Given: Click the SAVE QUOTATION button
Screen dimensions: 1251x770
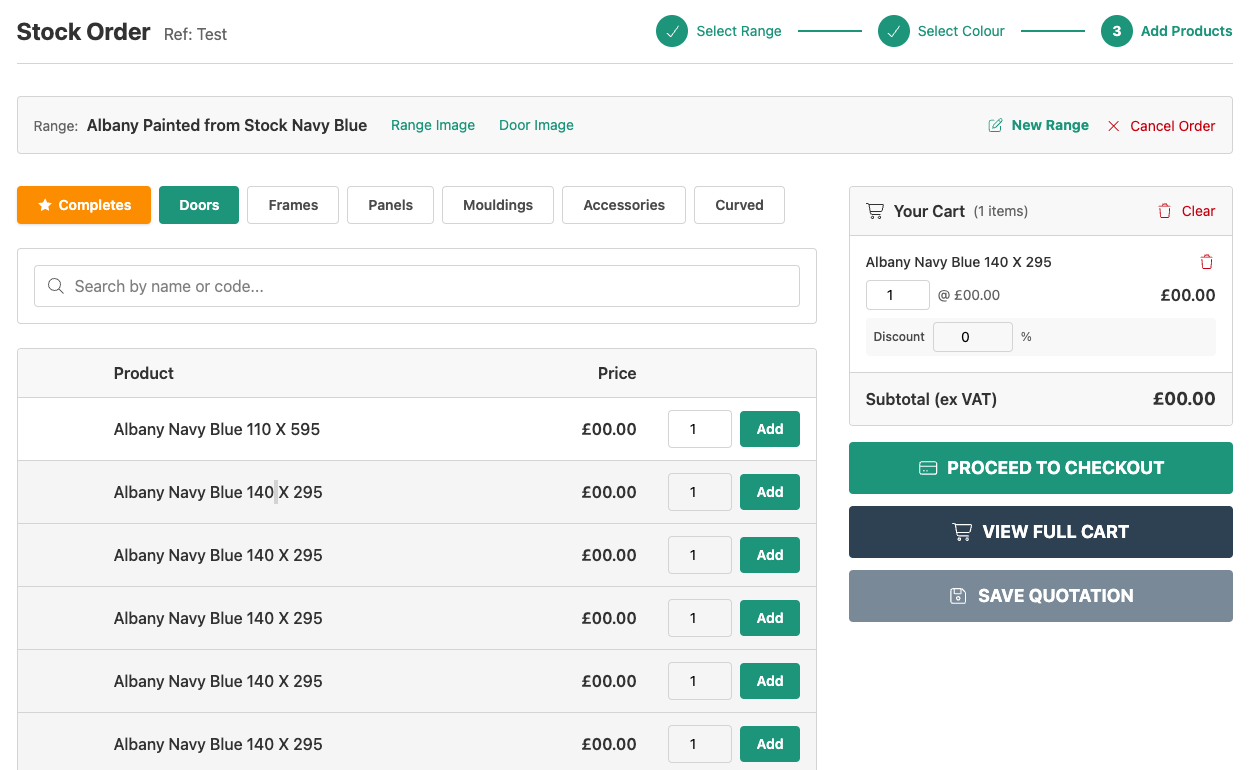Looking at the screenshot, I should (x=1041, y=596).
